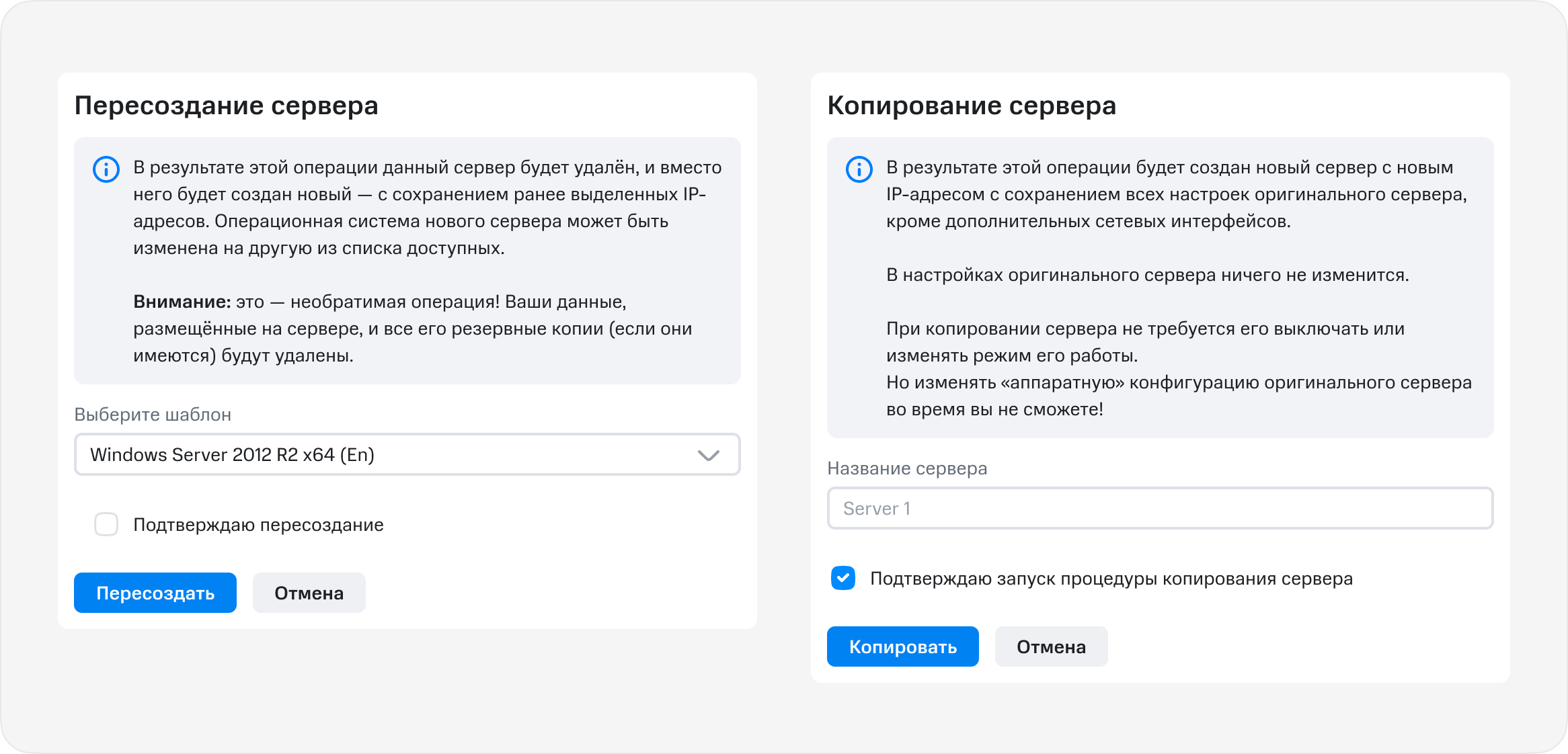Image resolution: width=1568 pixels, height=754 pixels.
Task: Click the Название сервера field label
Action: click(906, 468)
